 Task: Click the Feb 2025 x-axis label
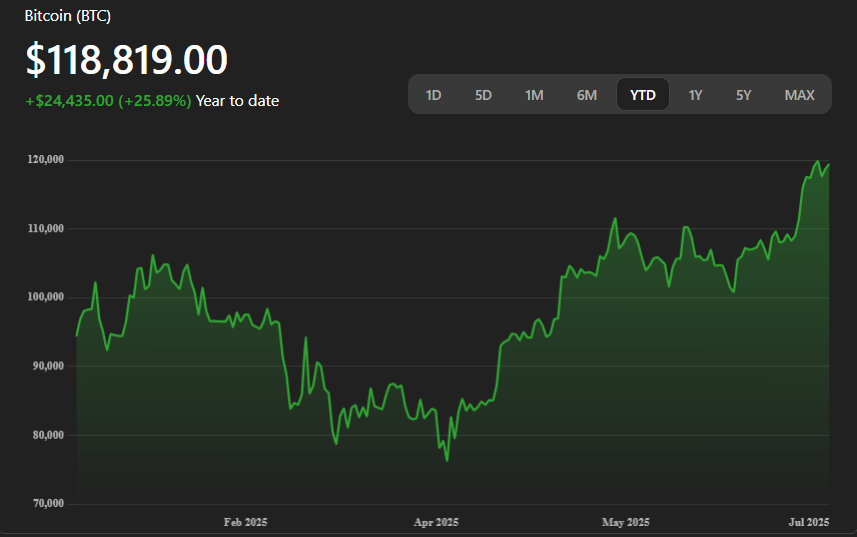coord(245,522)
